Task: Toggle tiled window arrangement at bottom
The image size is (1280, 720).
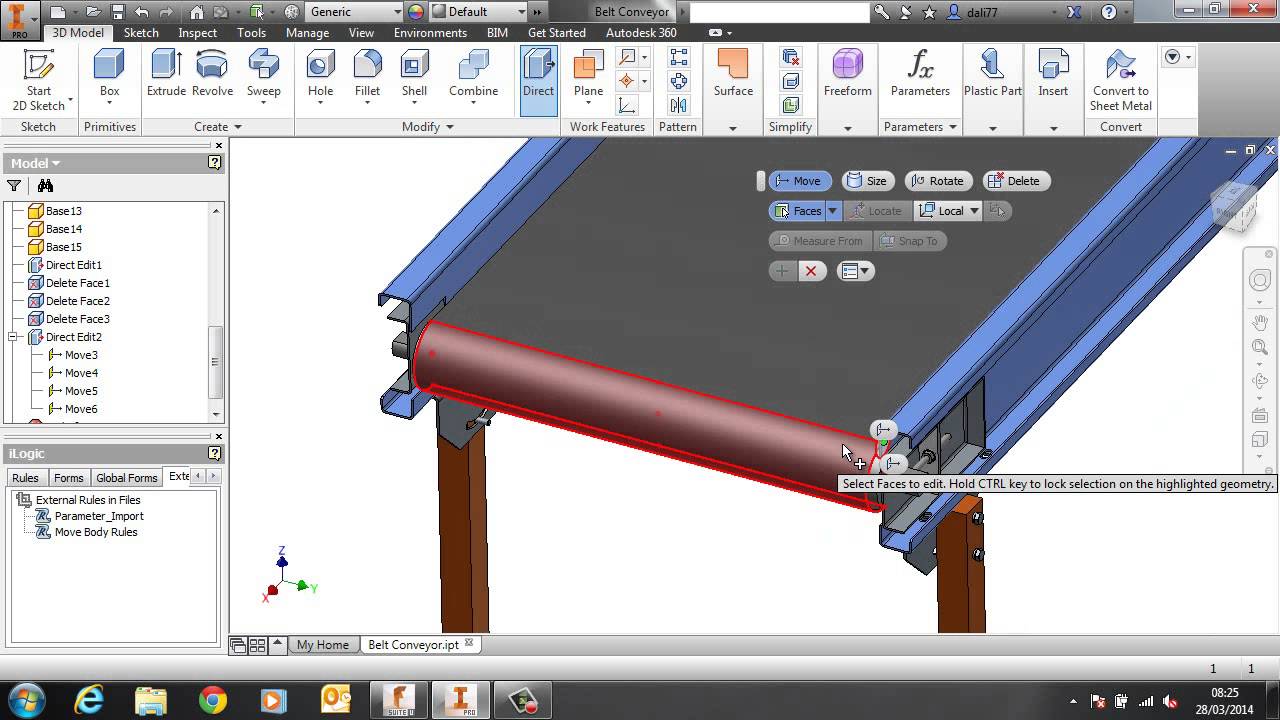Action: (257, 645)
